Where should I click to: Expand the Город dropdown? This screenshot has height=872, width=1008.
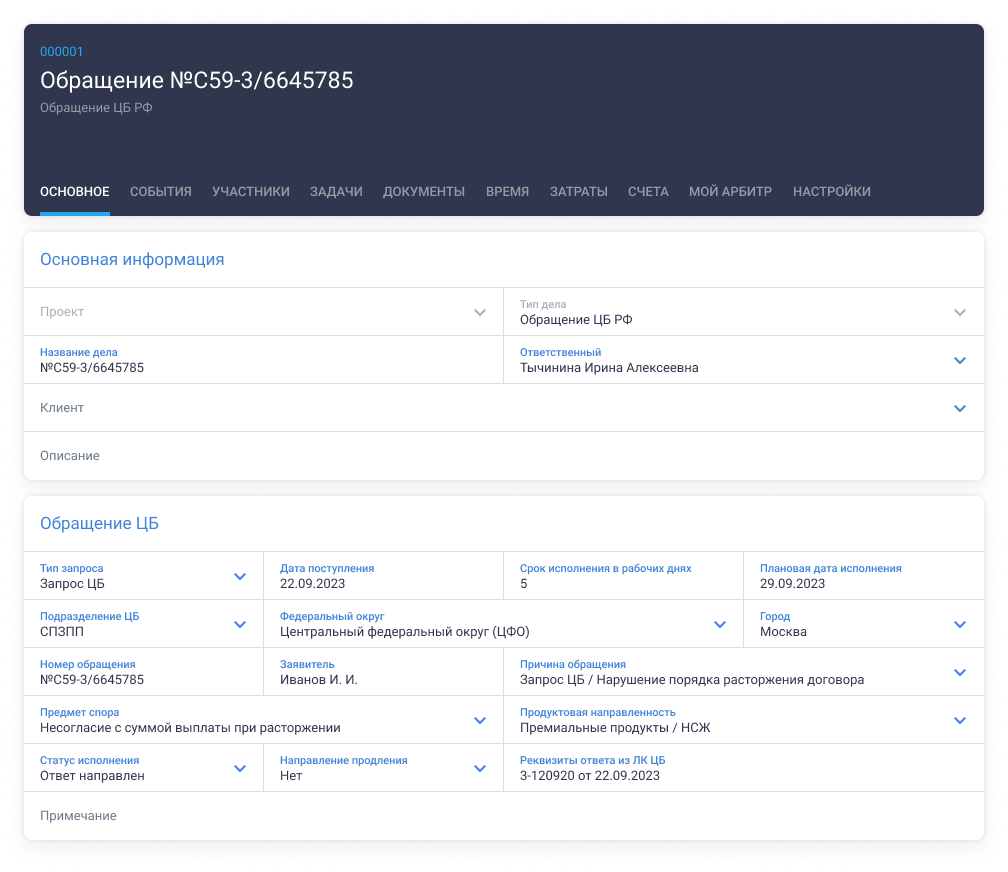pyautogui.click(x=960, y=624)
